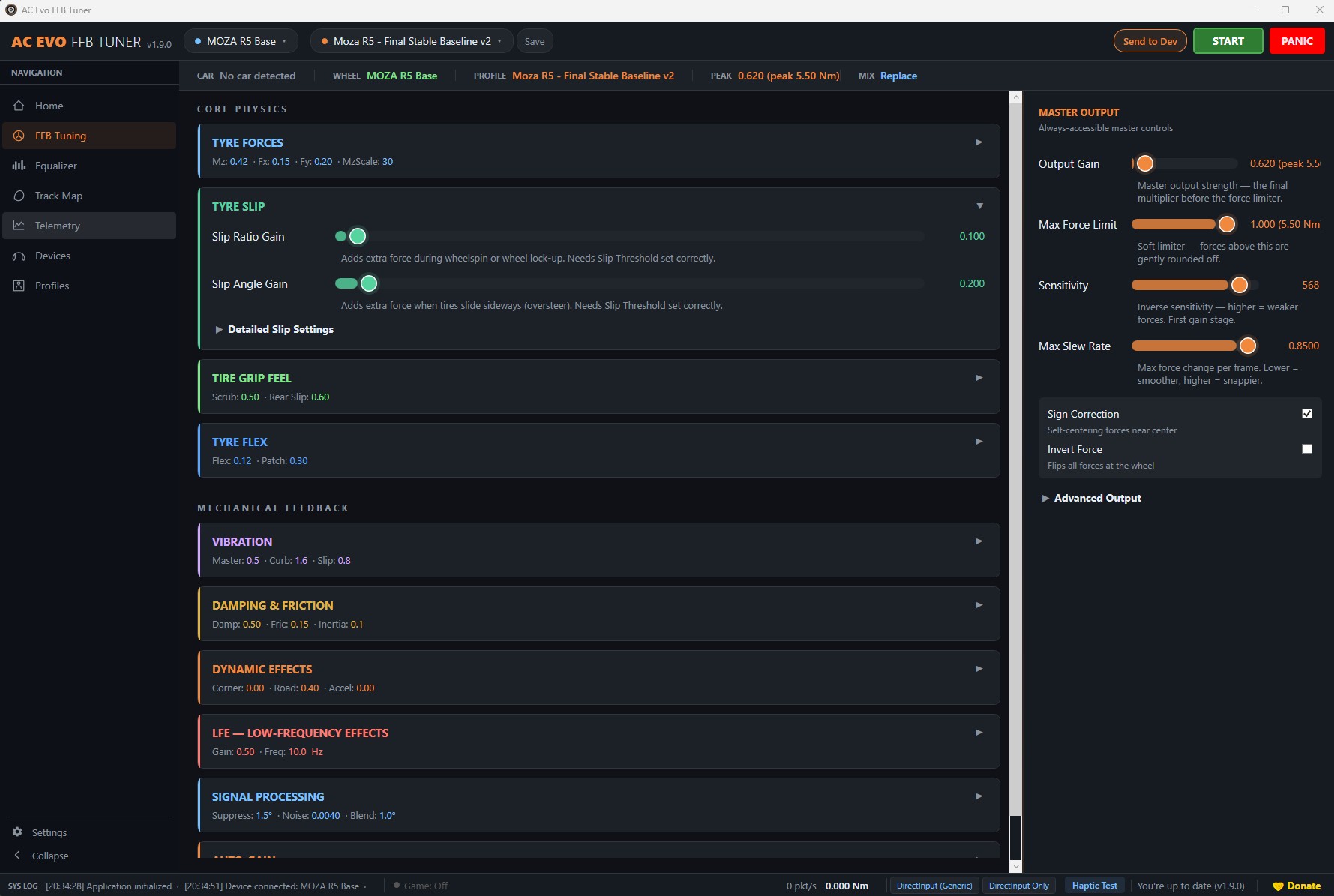Open the Equalizer page
Screen dimensions: 1334x896
pos(89,166)
